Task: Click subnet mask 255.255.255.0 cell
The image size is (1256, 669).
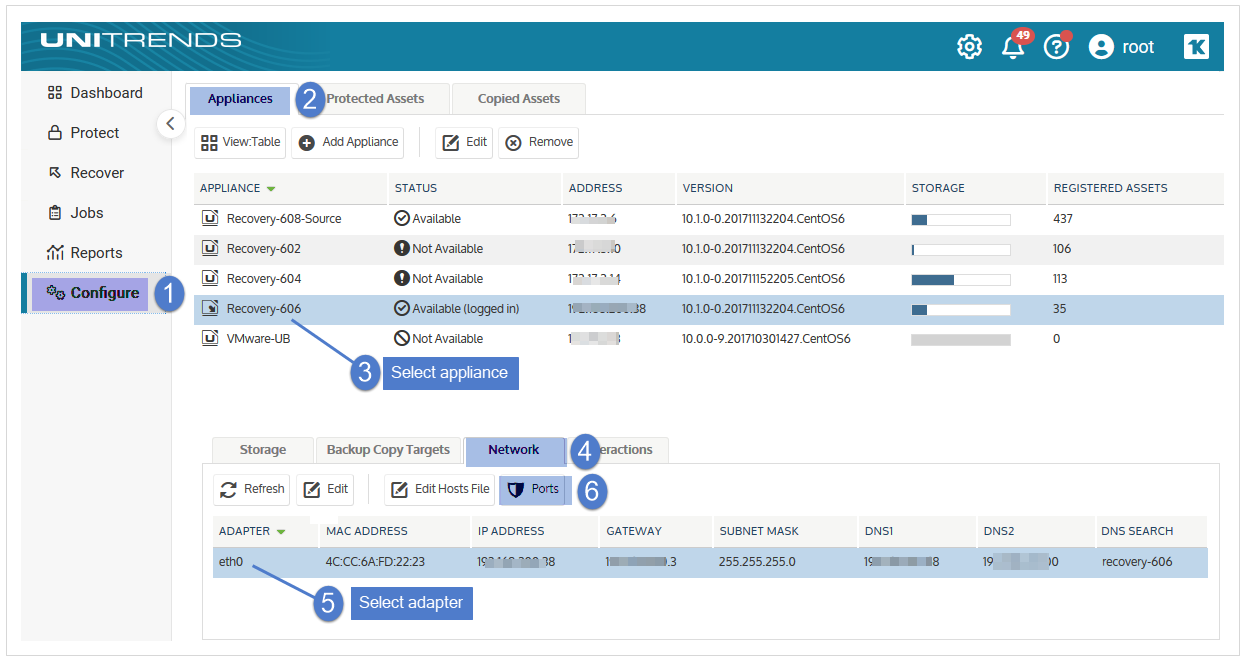Action: click(x=757, y=562)
